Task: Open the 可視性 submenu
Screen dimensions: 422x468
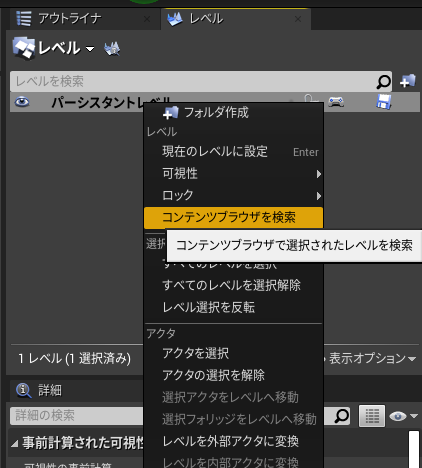Action: click(233, 174)
